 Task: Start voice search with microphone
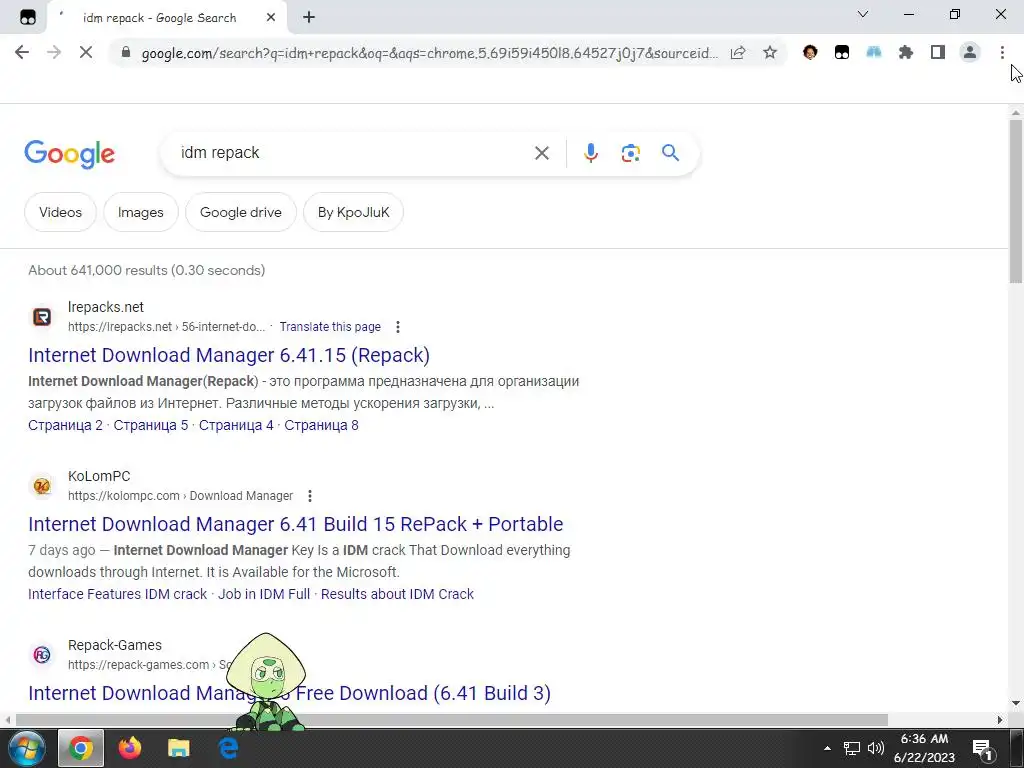(x=590, y=153)
